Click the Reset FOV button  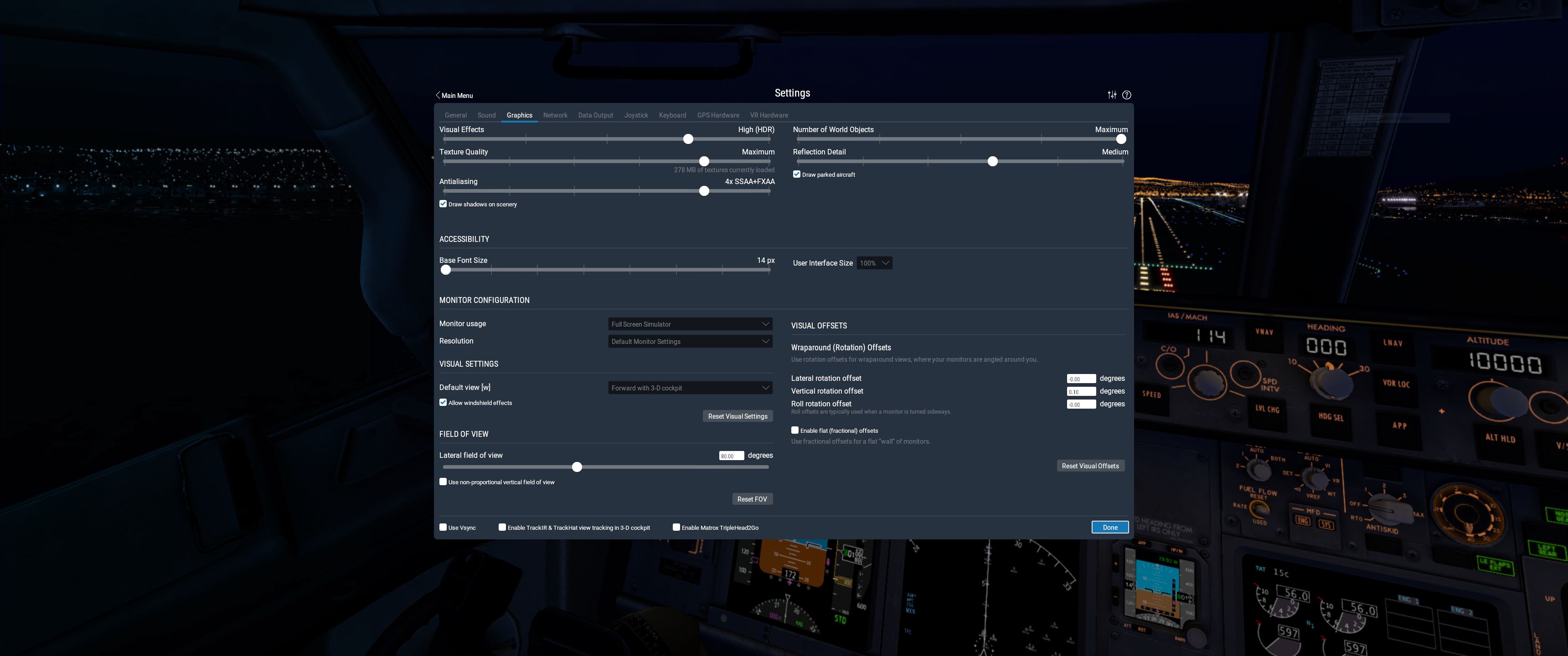pyautogui.click(x=752, y=499)
